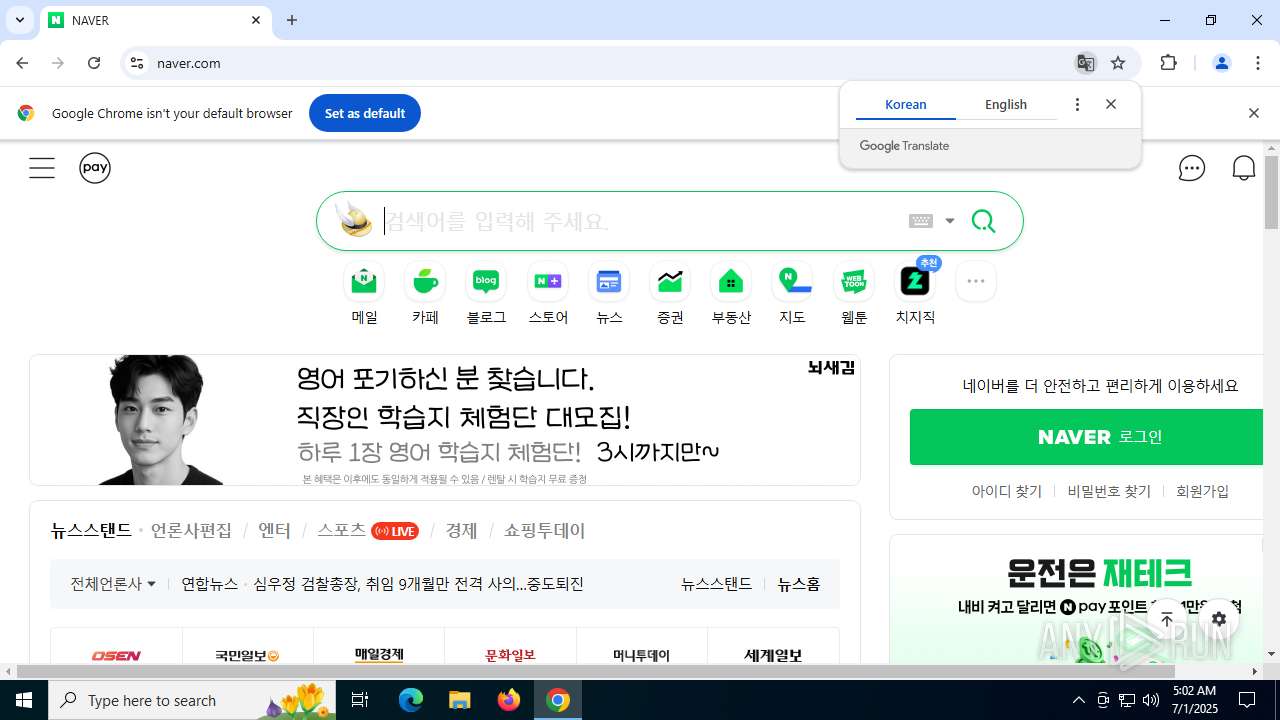
Task: Open the Naver Pay icon
Action: click(x=95, y=168)
